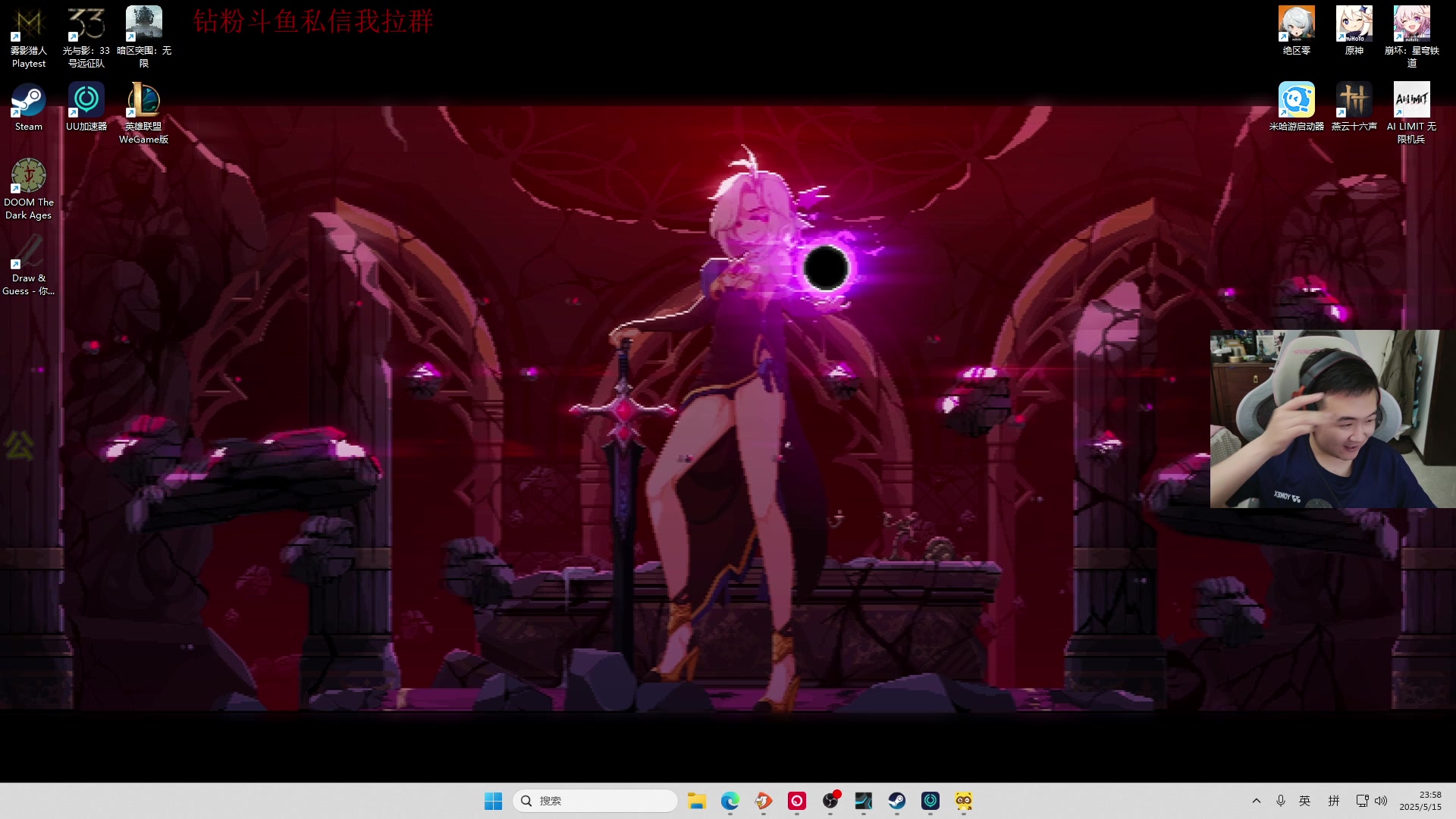The width and height of the screenshot is (1456, 819).
Task: Select the 暗区突围：无限 desktop icon
Action: pos(144,38)
